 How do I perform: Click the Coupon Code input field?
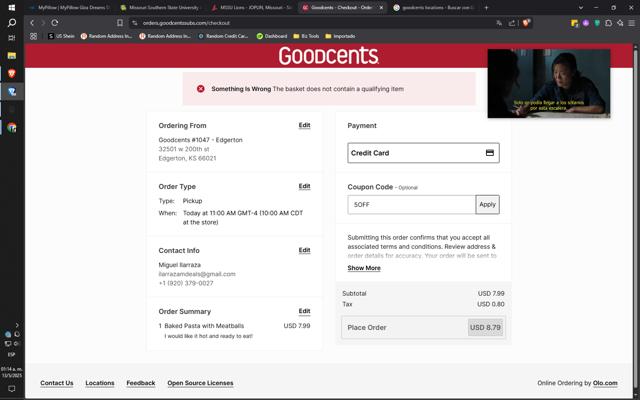click(411, 204)
